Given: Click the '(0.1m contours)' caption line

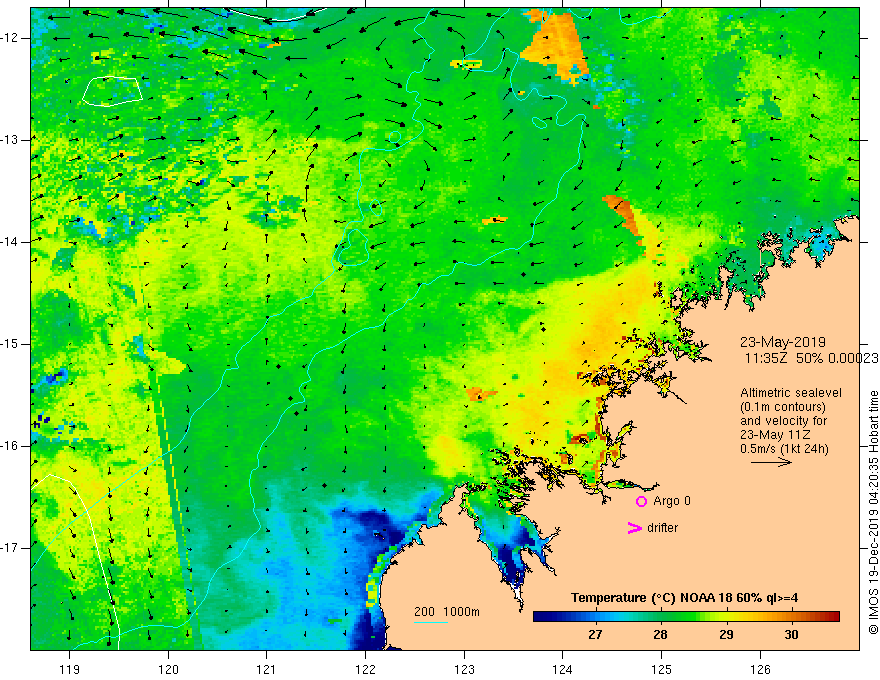Looking at the screenshot, I should [x=783, y=407].
